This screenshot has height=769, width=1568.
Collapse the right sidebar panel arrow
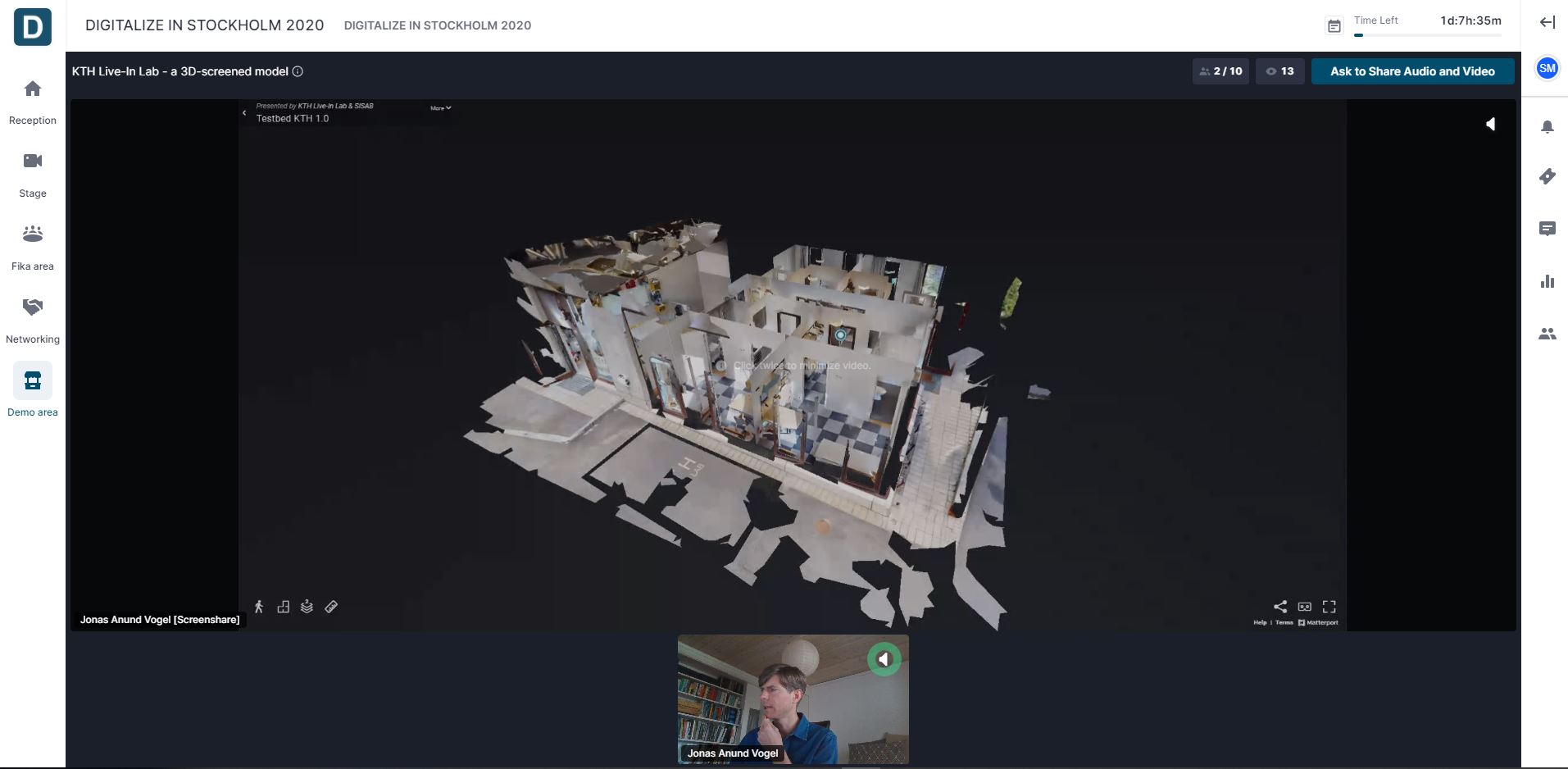coord(1547,22)
